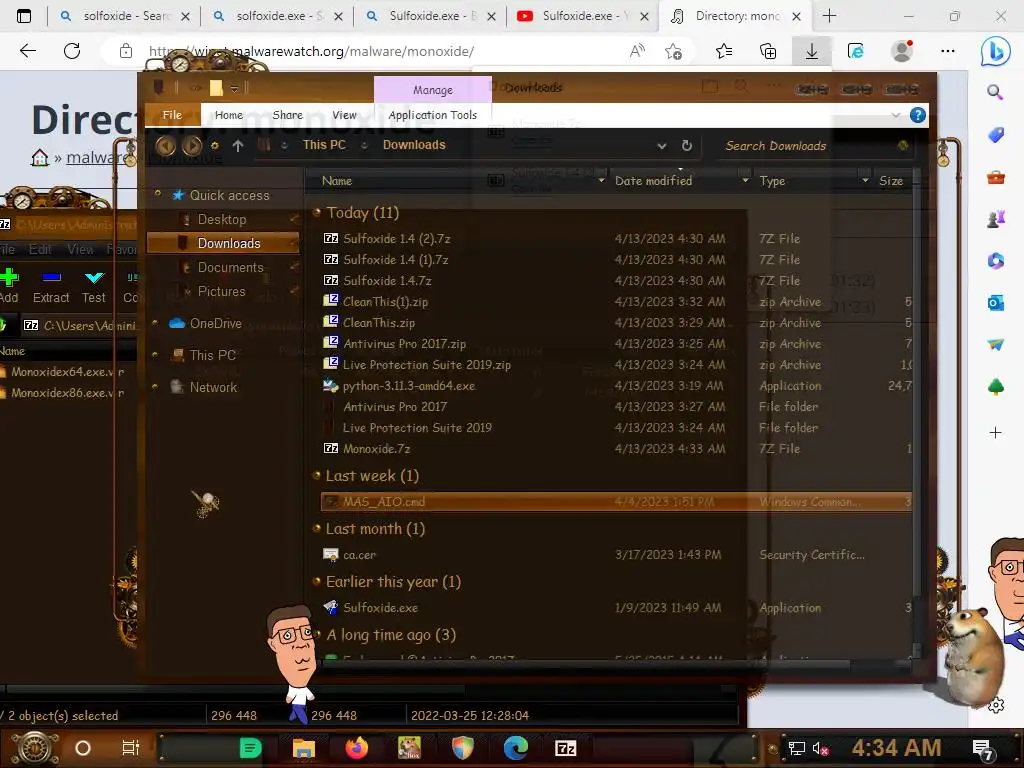The width and height of the screenshot is (1024, 768).
Task: Open the Type column filter dropdown
Action: point(865,180)
